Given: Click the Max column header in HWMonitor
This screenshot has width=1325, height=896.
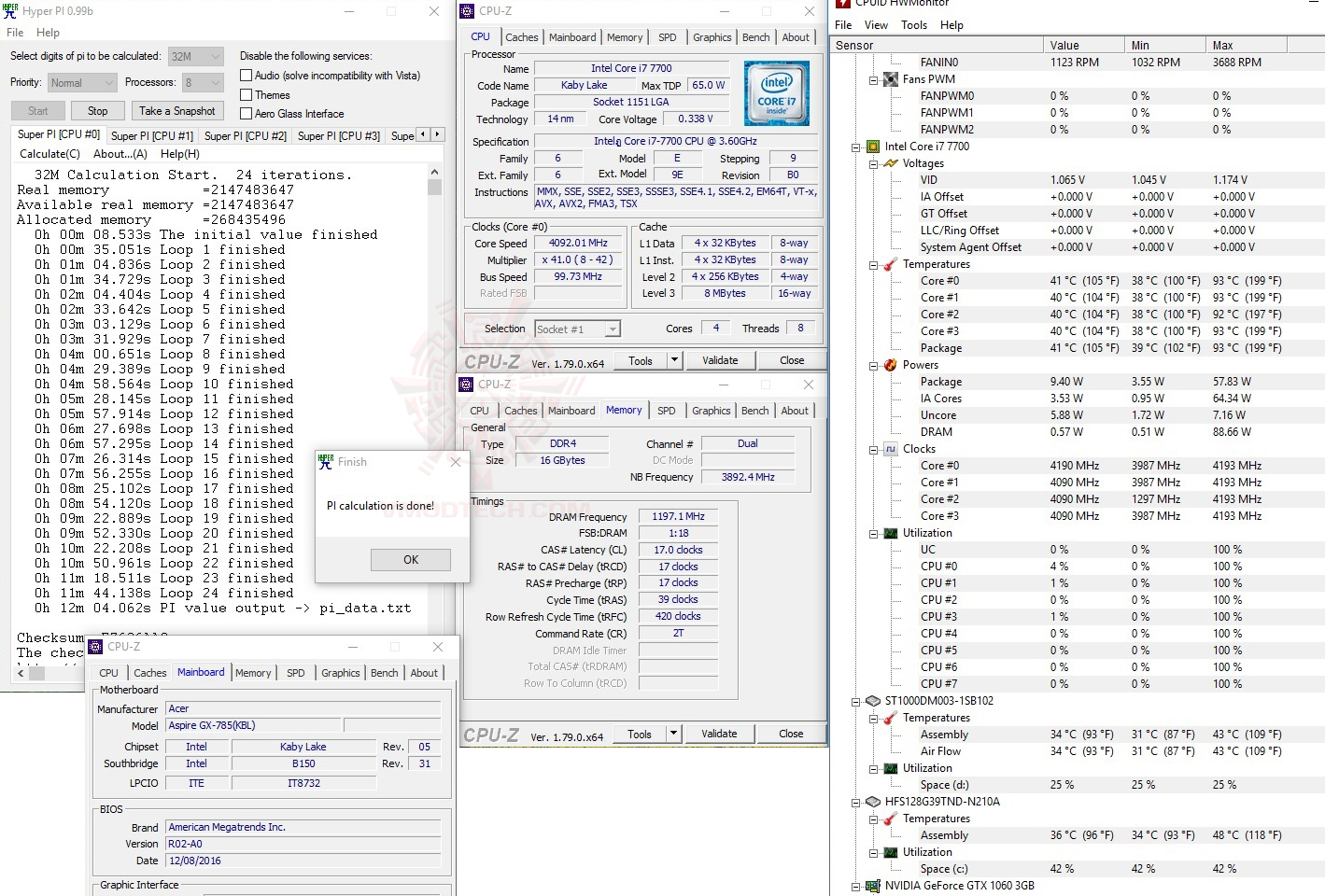Looking at the screenshot, I should 1245,45.
